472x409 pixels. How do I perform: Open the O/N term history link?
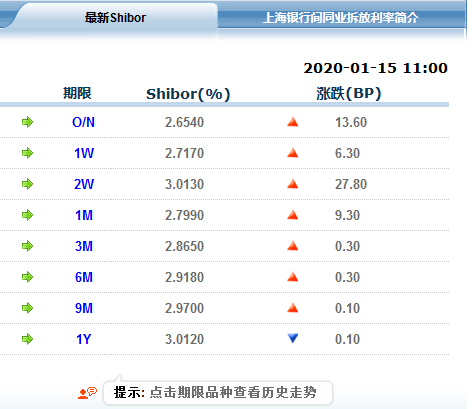83,122
